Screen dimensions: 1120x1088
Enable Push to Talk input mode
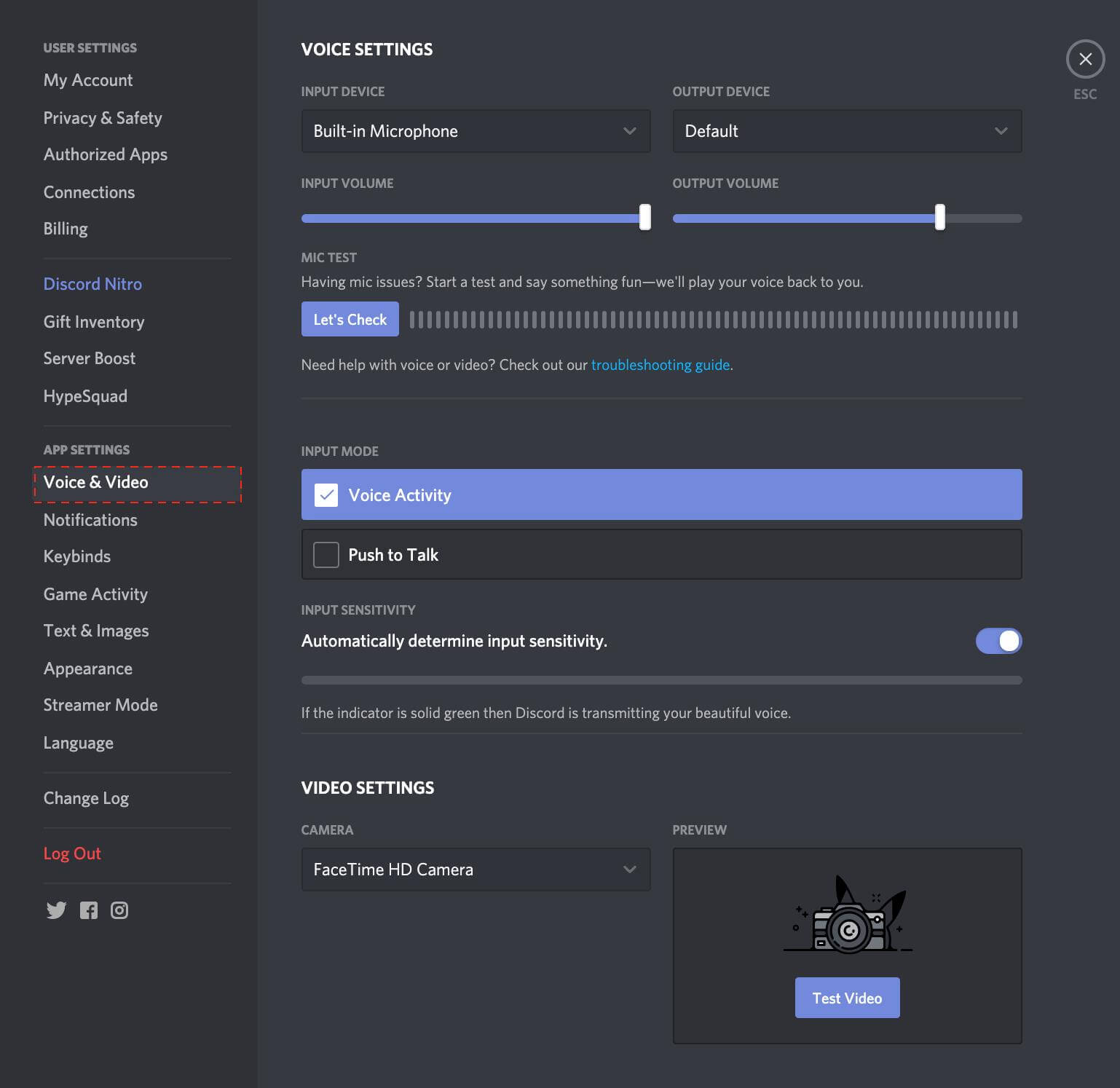point(326,554)
